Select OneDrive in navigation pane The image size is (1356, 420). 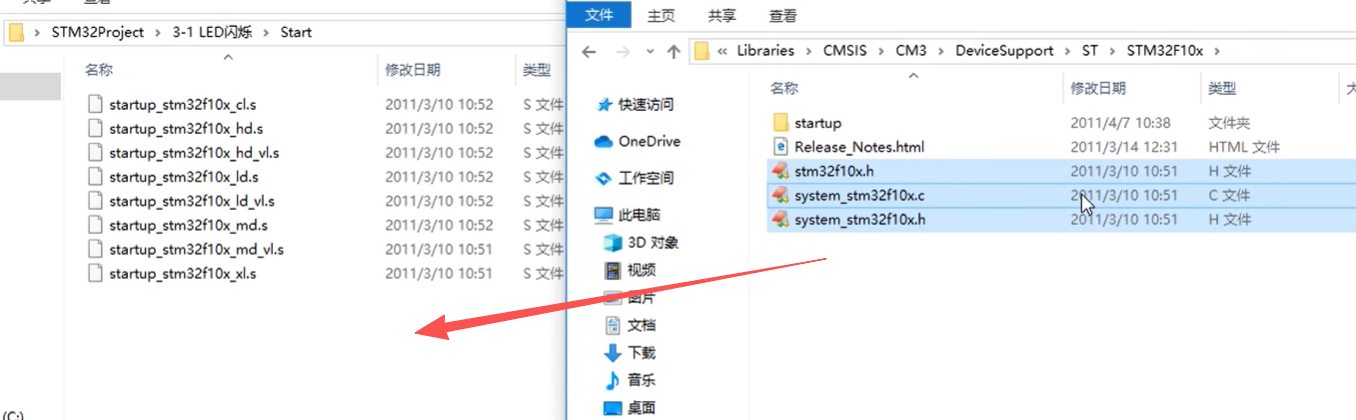tap(651, 141)
